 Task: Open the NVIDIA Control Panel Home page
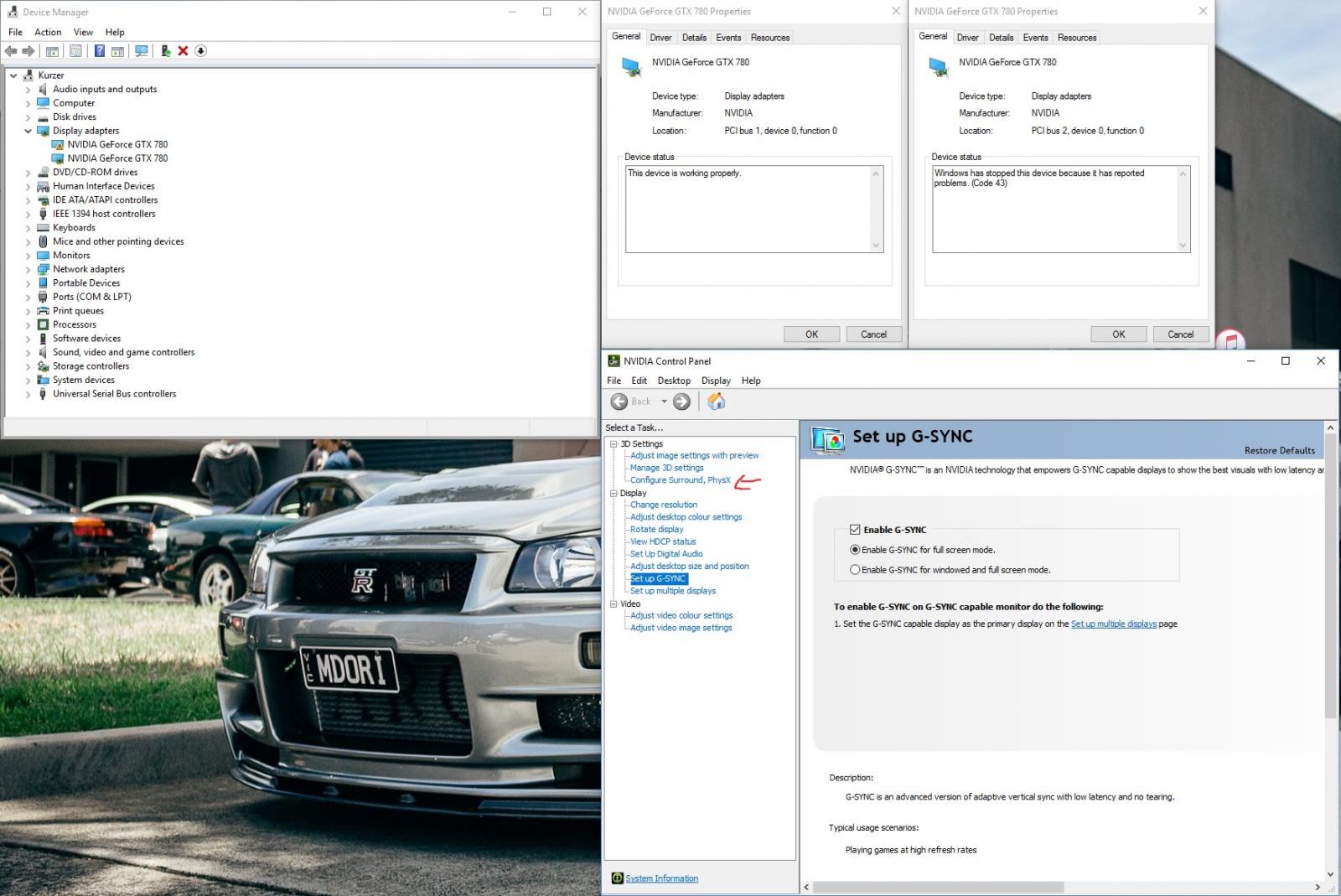[716, 401]
